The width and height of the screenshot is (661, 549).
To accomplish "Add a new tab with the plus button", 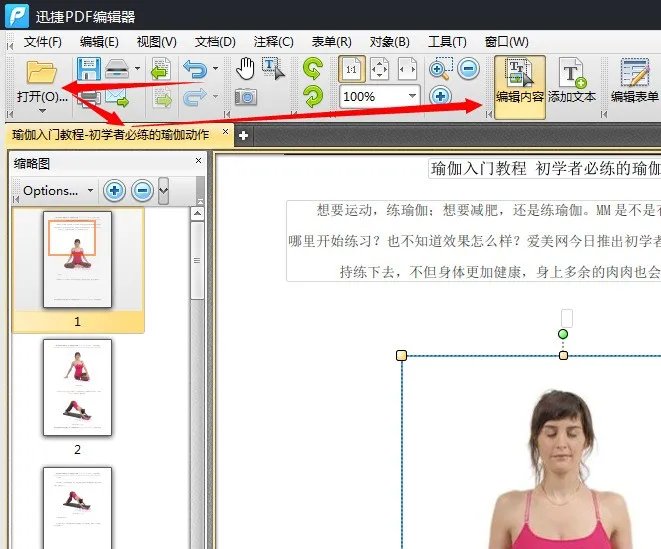I will (x=243, y=136).
